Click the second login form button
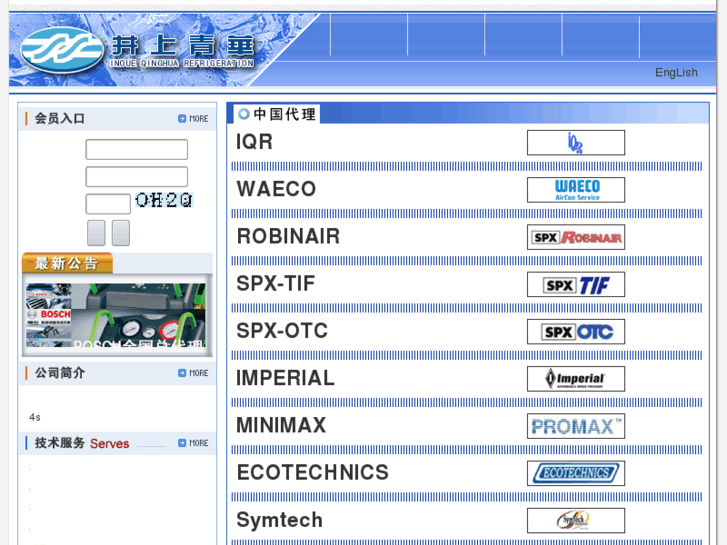Viewport: 727px width, 545px height. point(121,233)
